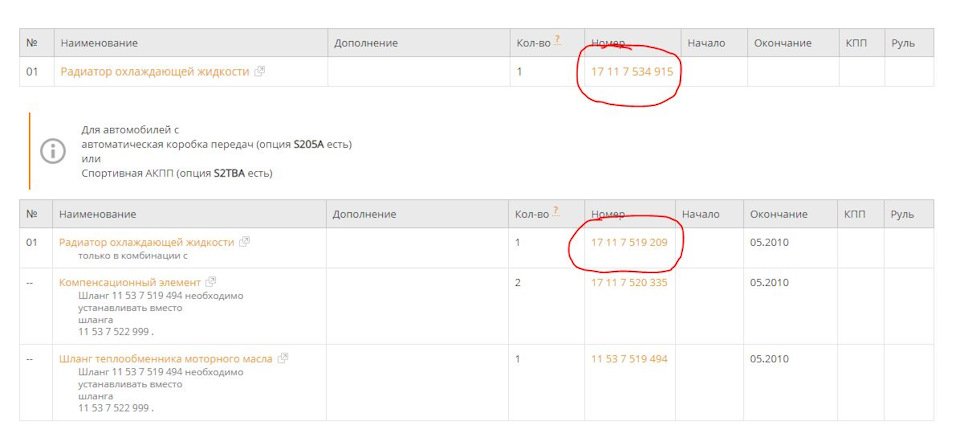Screen dimensions: 960x446
Task: Click the 05.2010 end date in Компенсационный элемент row
Action: coord(769,282)
